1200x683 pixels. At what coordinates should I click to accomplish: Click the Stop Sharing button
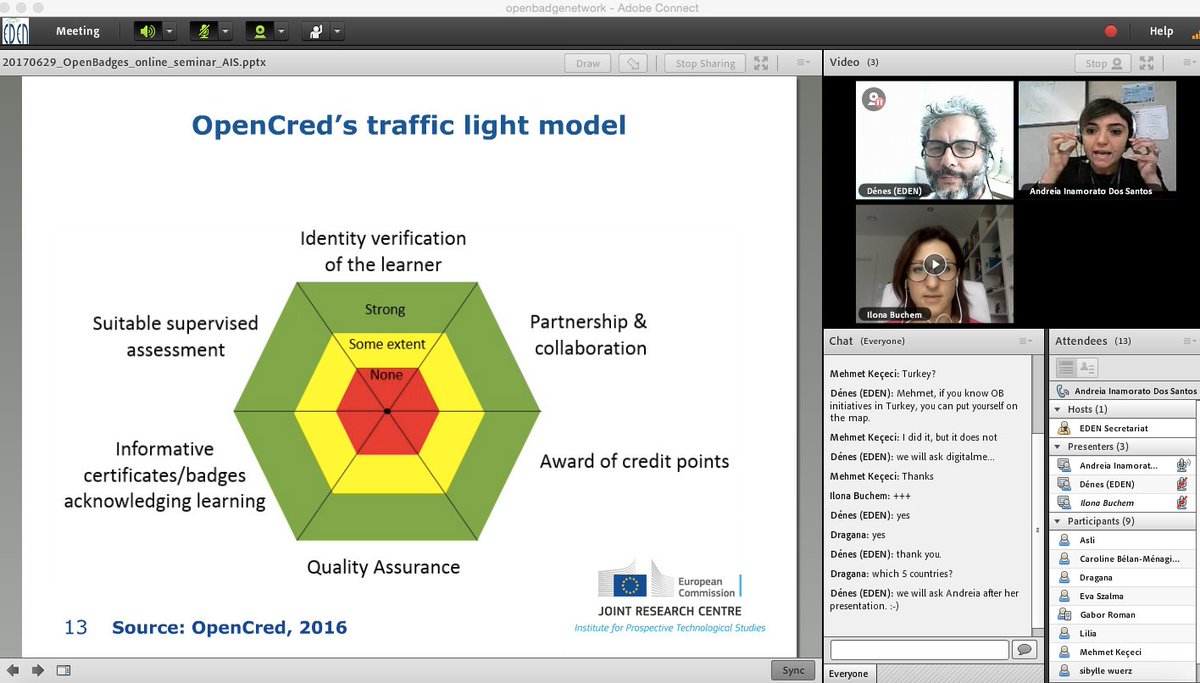pyautogui.click(x=705, y=63)
